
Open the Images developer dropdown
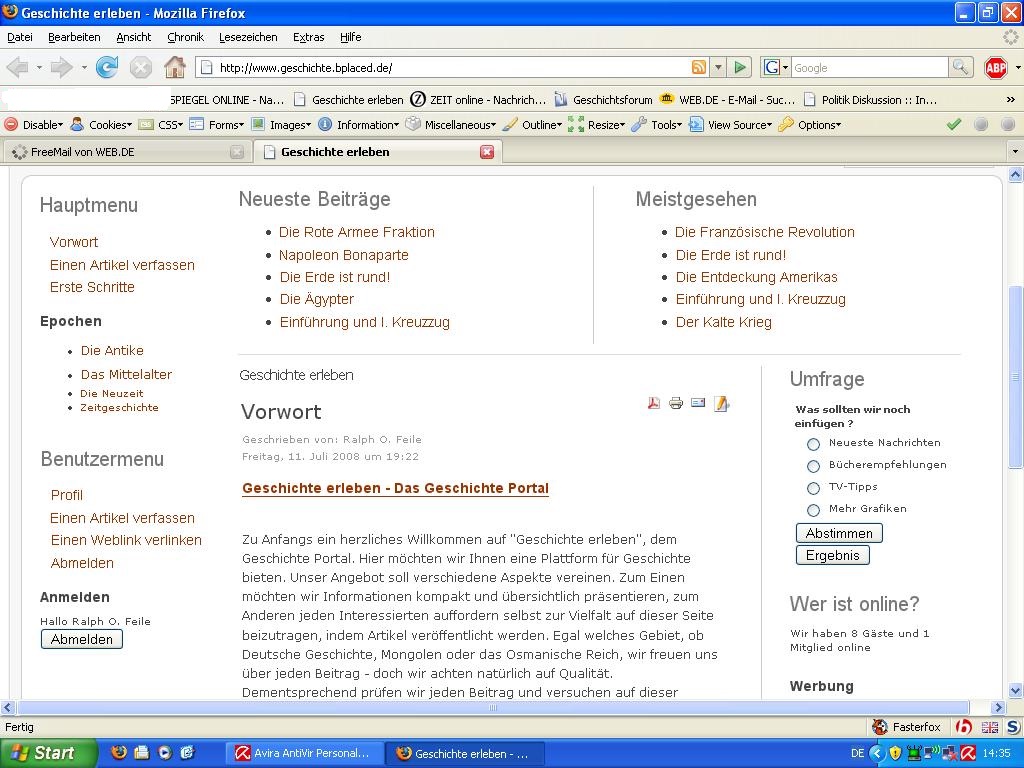[281, 125]
